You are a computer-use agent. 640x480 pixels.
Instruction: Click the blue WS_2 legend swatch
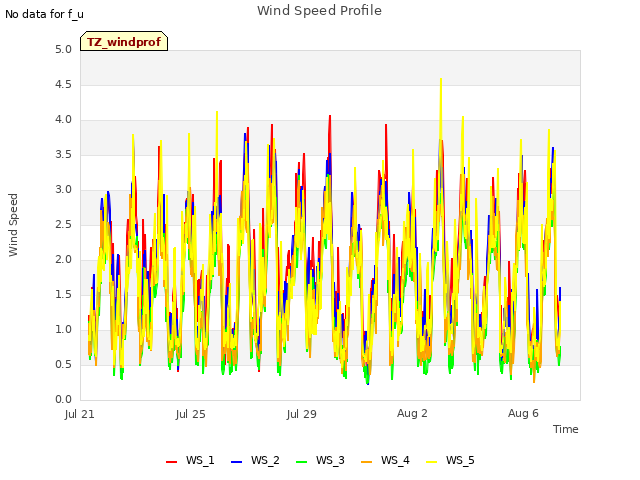[236, 461]
